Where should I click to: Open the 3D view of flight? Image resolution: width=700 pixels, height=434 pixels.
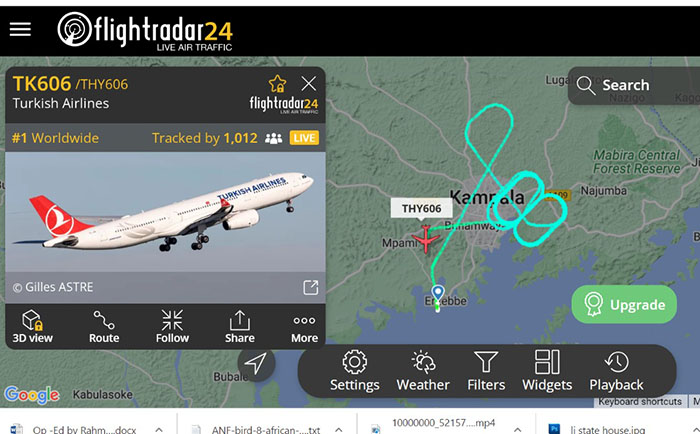[33, 326]
